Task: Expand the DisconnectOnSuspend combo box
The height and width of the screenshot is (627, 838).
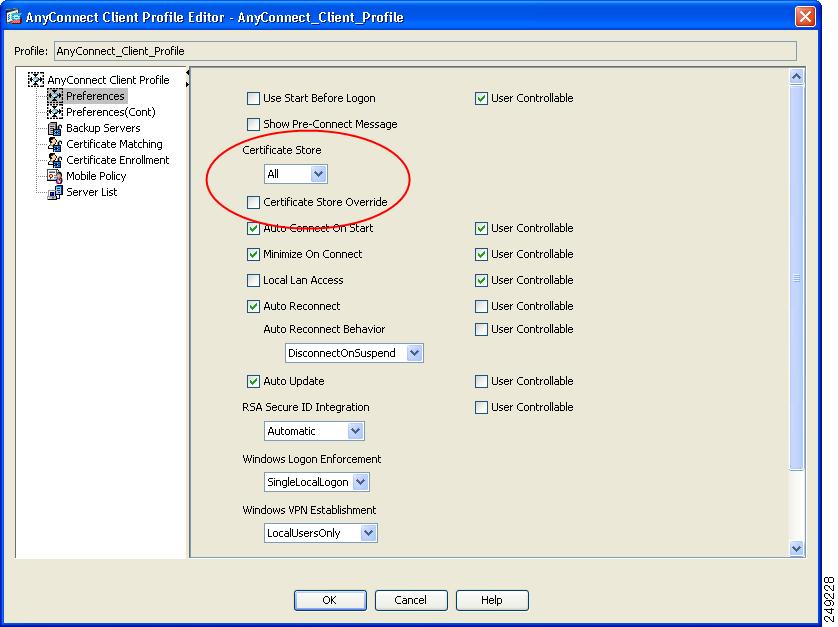Action: (354, 353)
